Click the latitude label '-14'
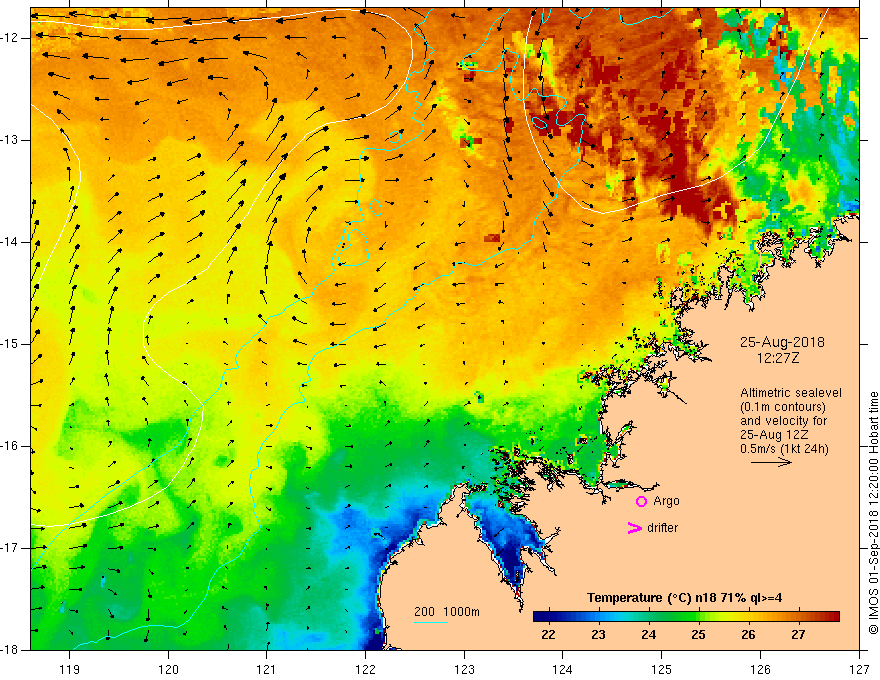880x680 pixels. pos(10,242)
